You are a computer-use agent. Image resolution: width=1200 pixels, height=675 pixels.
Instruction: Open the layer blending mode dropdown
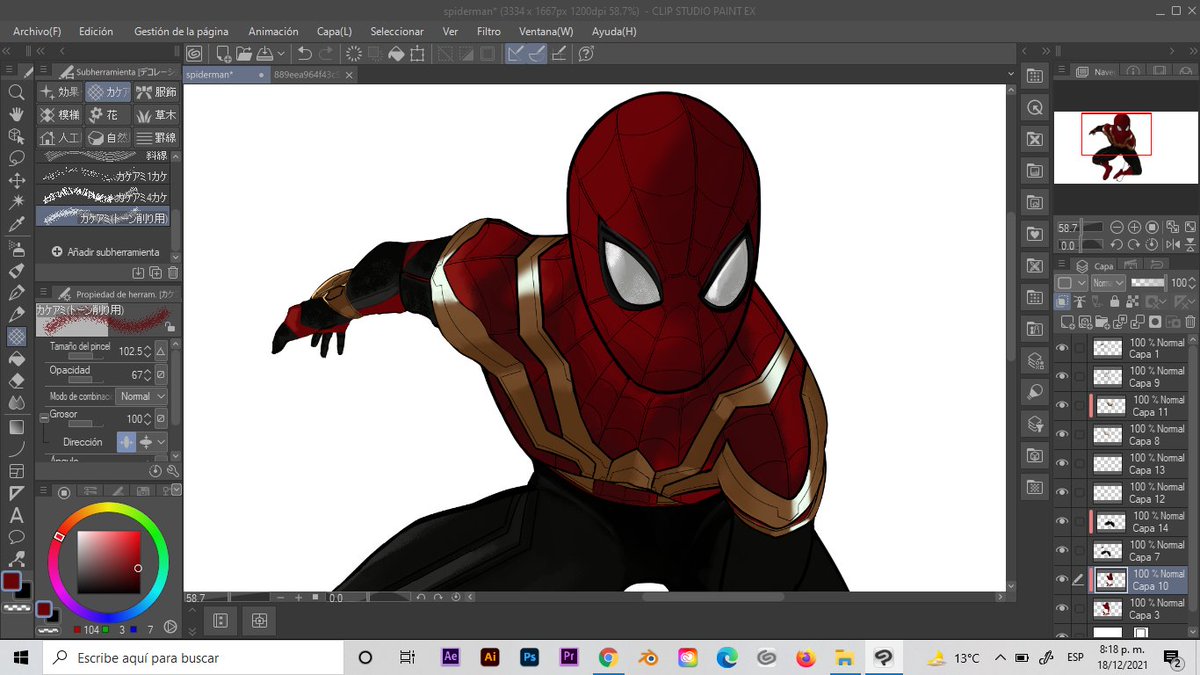click(1107, 283)
